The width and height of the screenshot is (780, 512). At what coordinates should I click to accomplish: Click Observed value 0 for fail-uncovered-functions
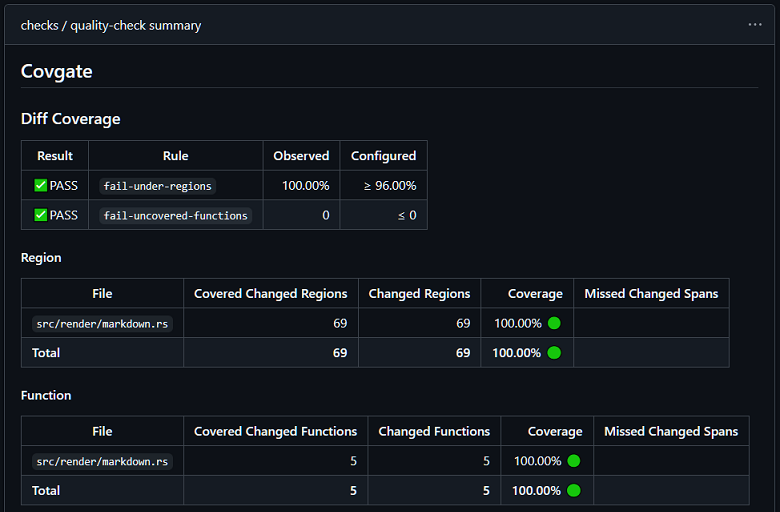(x=326, y=215)
